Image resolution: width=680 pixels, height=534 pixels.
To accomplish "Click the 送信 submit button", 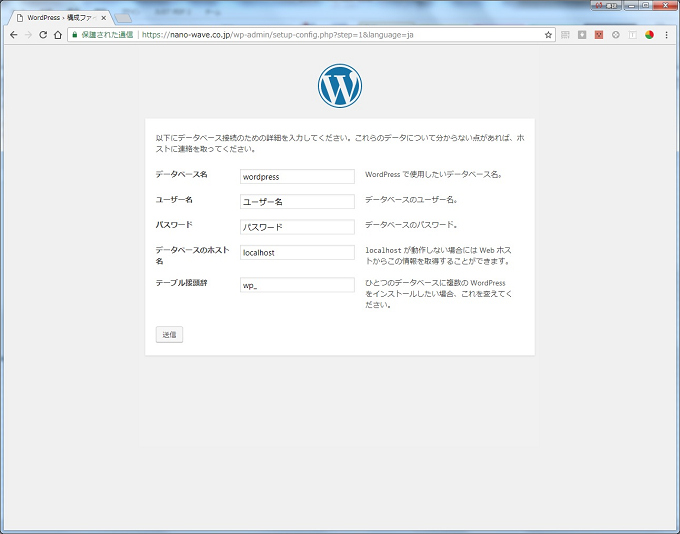I will point(169,334).
